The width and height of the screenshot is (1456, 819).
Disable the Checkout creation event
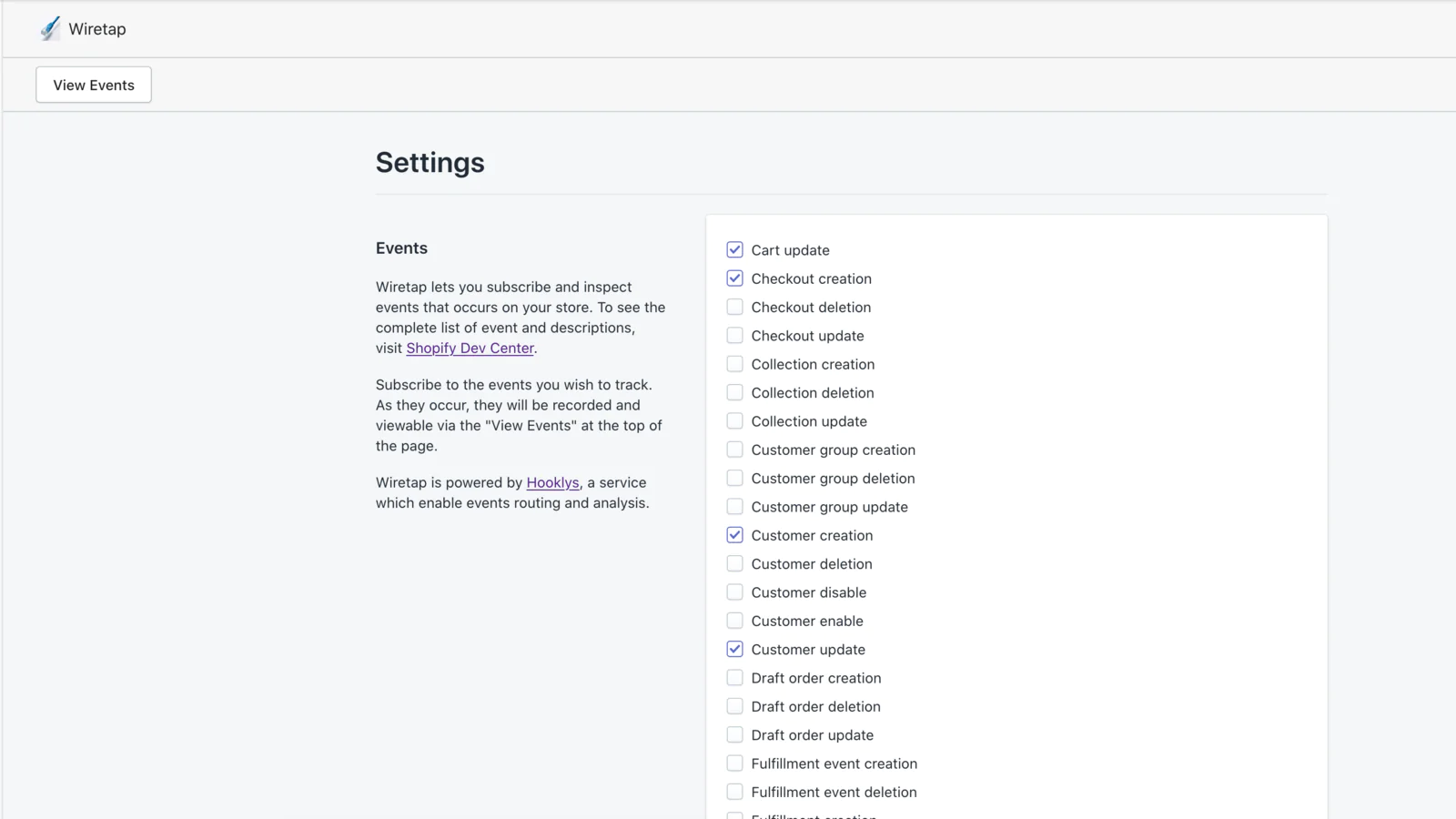coord(734,278)
